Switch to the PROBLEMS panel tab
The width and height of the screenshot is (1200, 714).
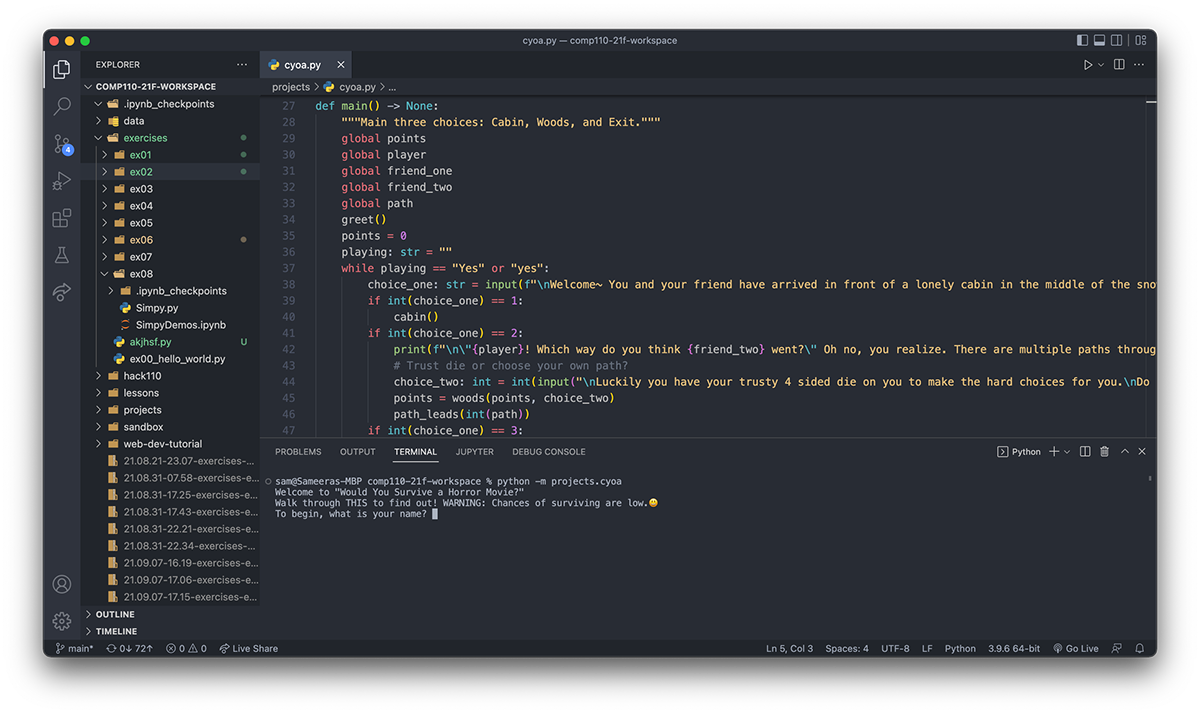[298, 452]
